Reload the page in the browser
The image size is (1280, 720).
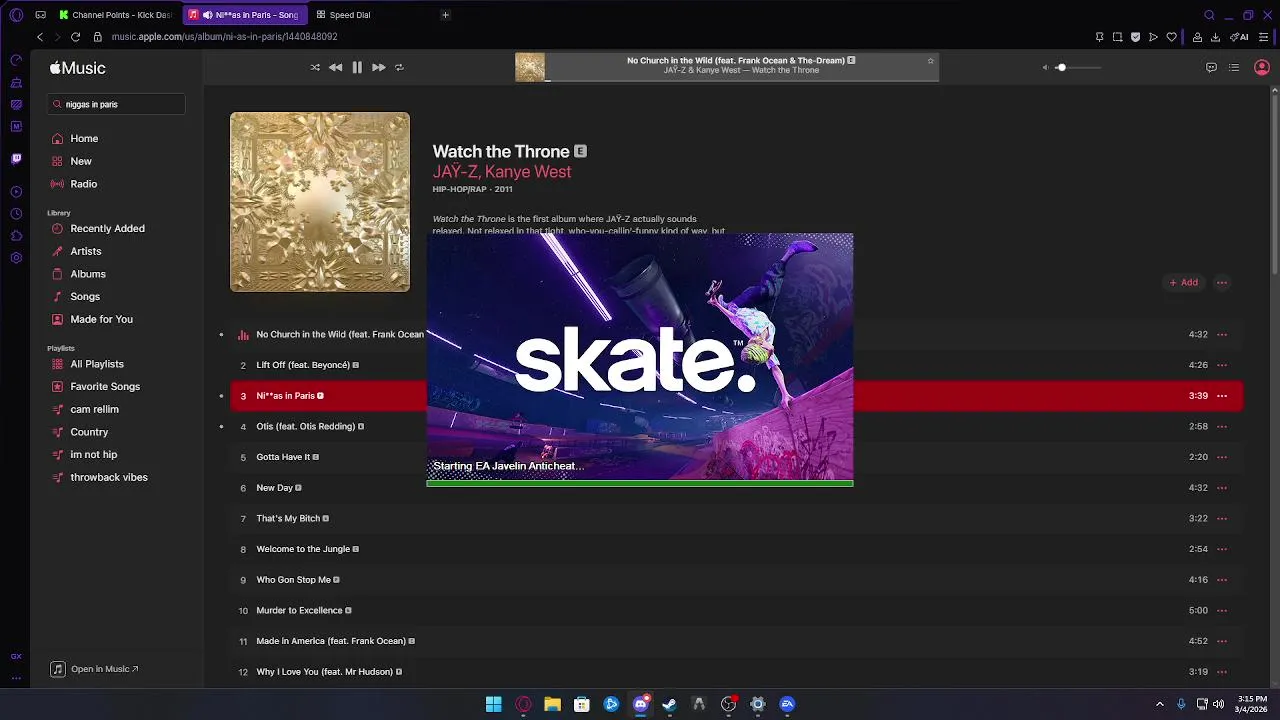click(75, 37)
